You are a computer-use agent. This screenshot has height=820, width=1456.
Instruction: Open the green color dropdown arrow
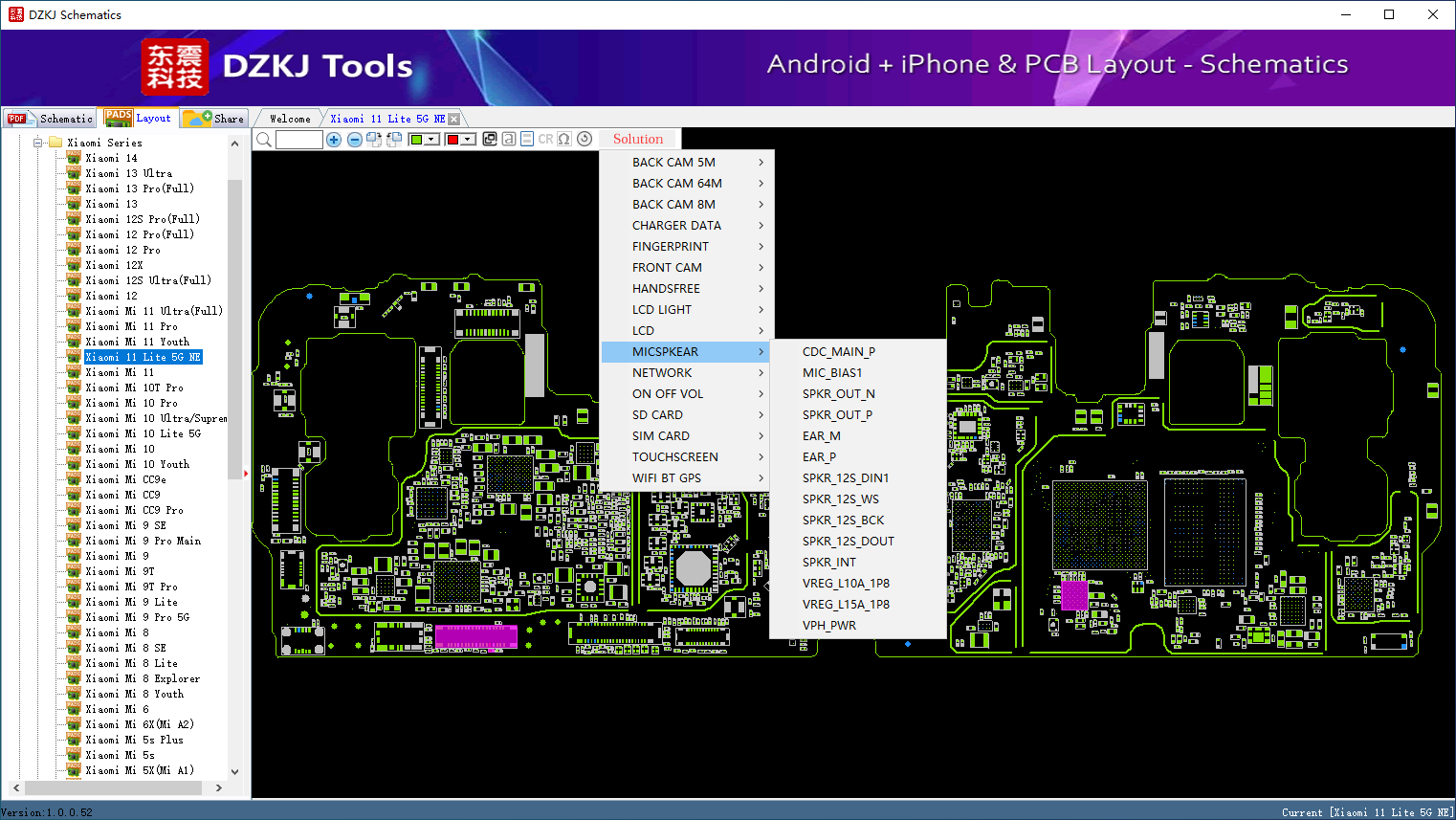tap(432, 140)
